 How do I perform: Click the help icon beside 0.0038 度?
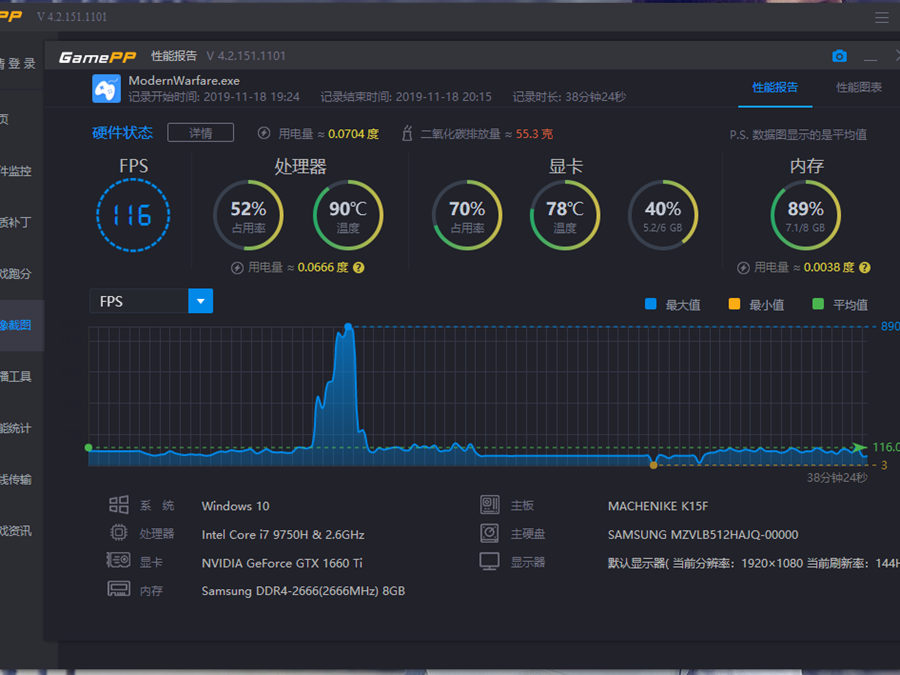(865, 267)
